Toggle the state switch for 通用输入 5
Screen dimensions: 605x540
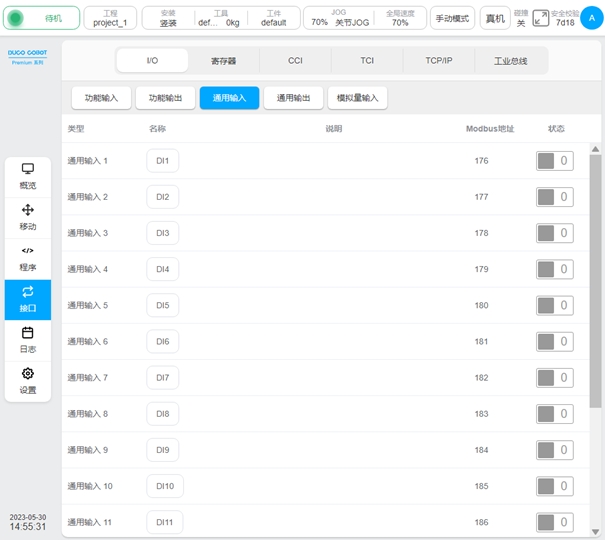click(554, 306)
